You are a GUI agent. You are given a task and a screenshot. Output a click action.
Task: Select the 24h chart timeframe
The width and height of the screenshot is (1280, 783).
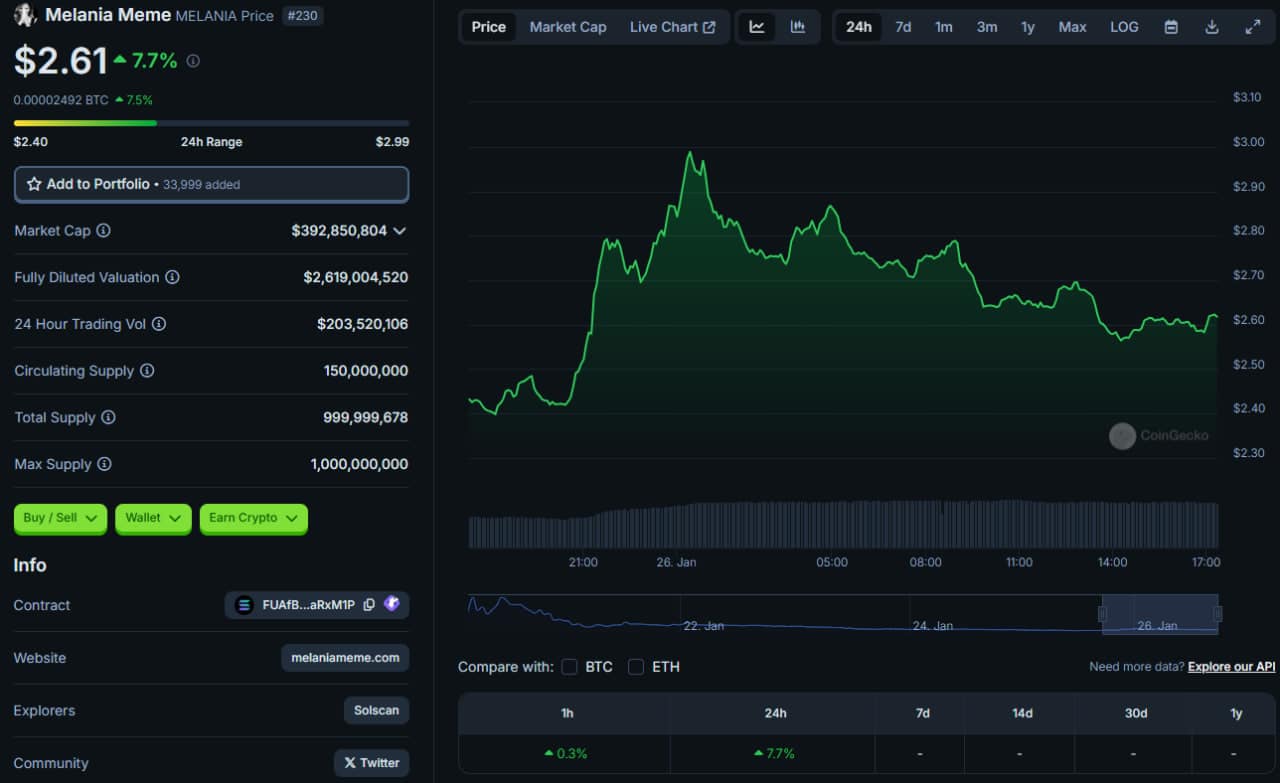coord(859,27)
